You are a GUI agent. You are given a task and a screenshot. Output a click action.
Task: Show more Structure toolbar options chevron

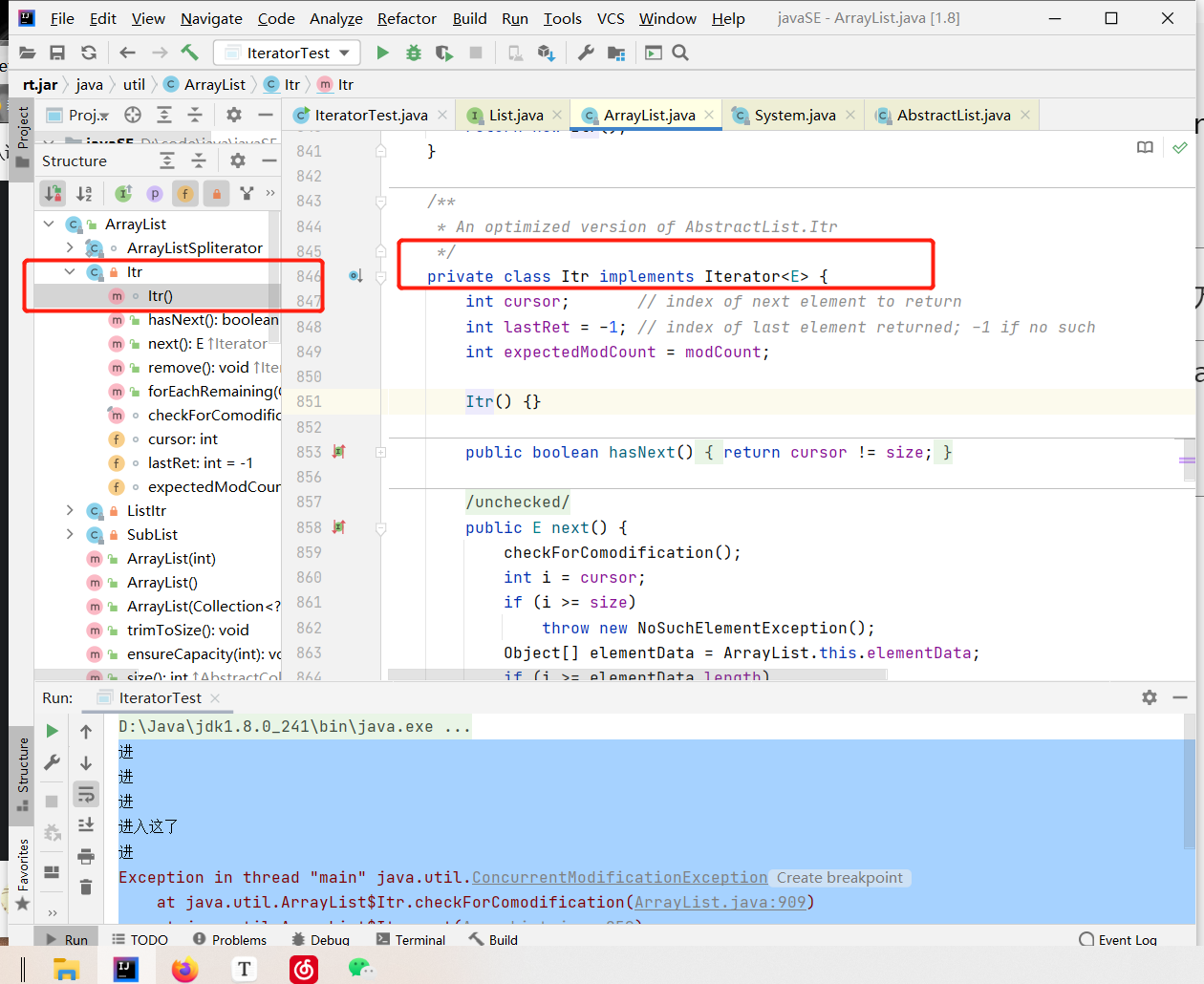pyautogui.click(x=270, y=194)
